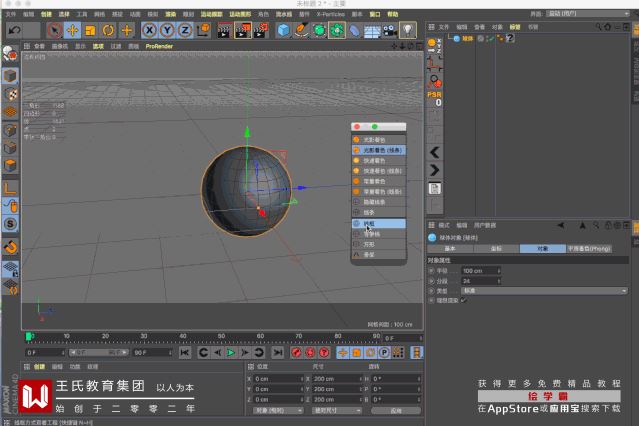The image size is (639, 426).
Task: Click the forward arrow in side palette
Action: pos(434,170)
